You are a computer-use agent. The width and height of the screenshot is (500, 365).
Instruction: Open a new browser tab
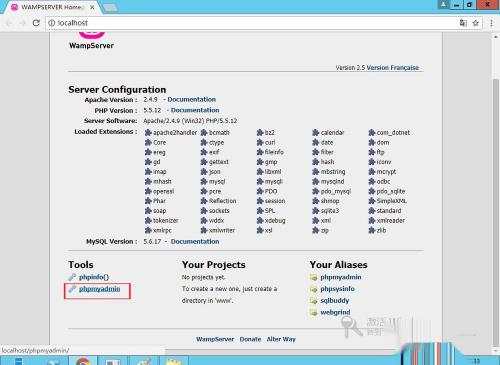click(x=110, y=7)
